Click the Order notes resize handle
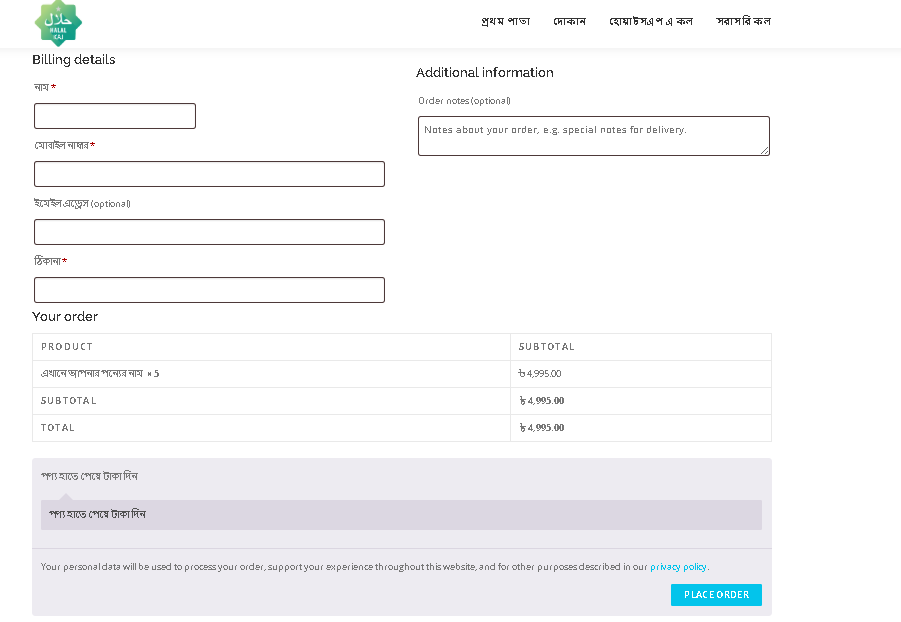The width and height of the screenshot is (901, 622). [x=765, y=151]
